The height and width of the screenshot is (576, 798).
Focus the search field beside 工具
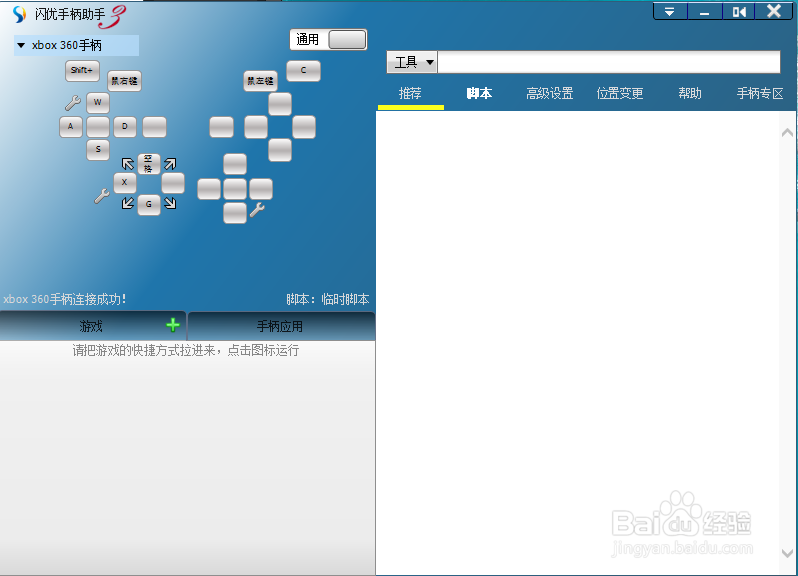(609, 62)
